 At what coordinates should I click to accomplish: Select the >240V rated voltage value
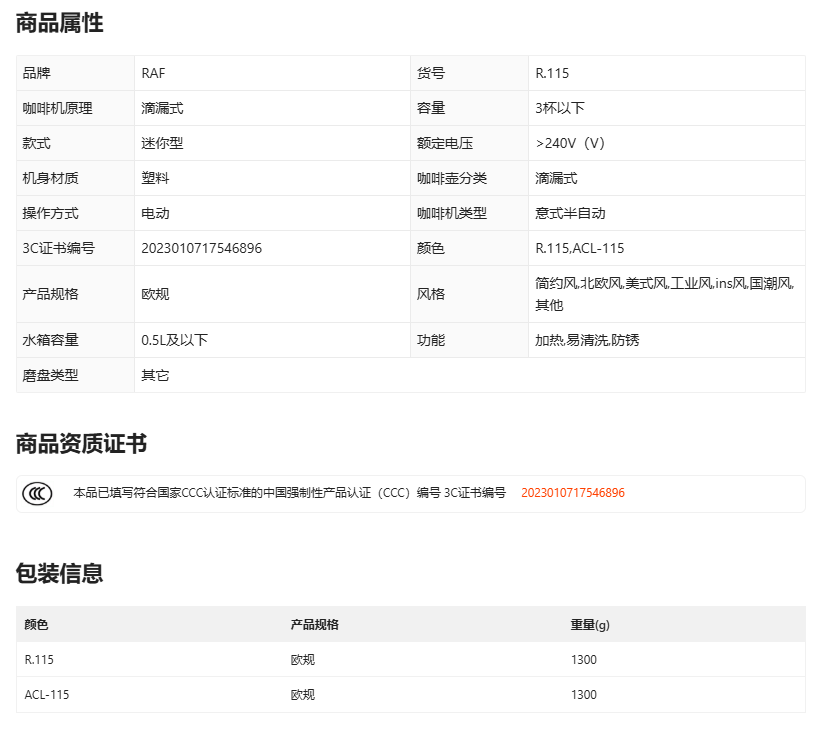click(570, 143)
